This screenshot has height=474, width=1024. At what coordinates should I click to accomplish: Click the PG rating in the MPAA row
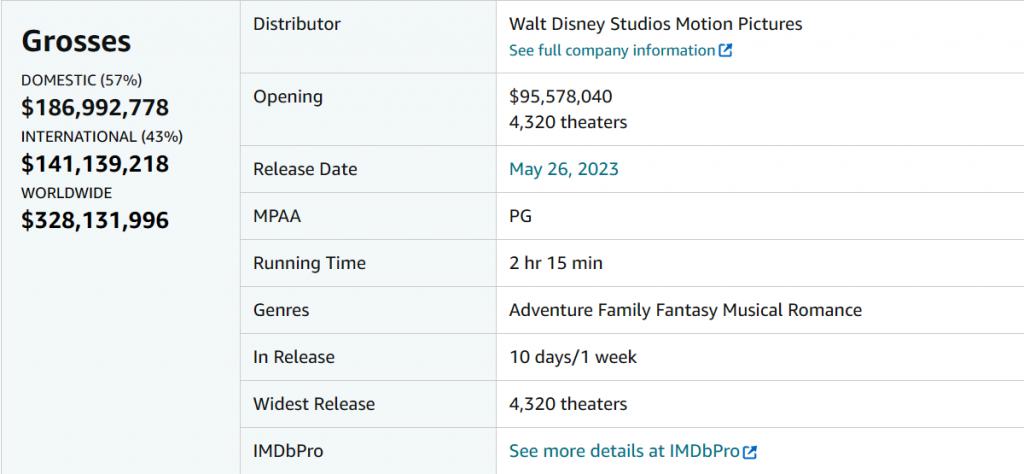tap(520, 216)
